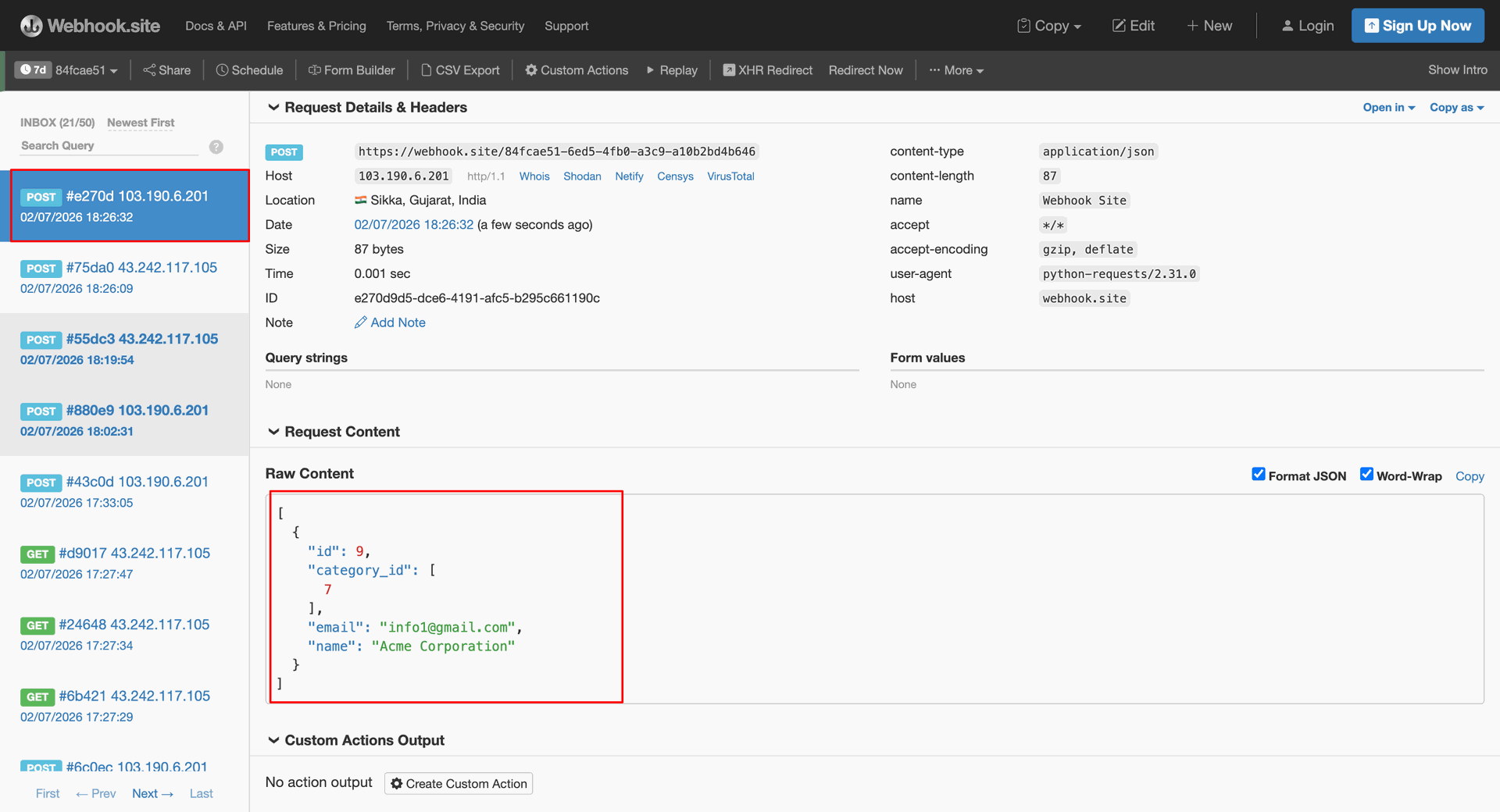Open Form Builder
The width and height of the screenshot is (1500, 812).
pyautogui.click(x=352, y=70)
